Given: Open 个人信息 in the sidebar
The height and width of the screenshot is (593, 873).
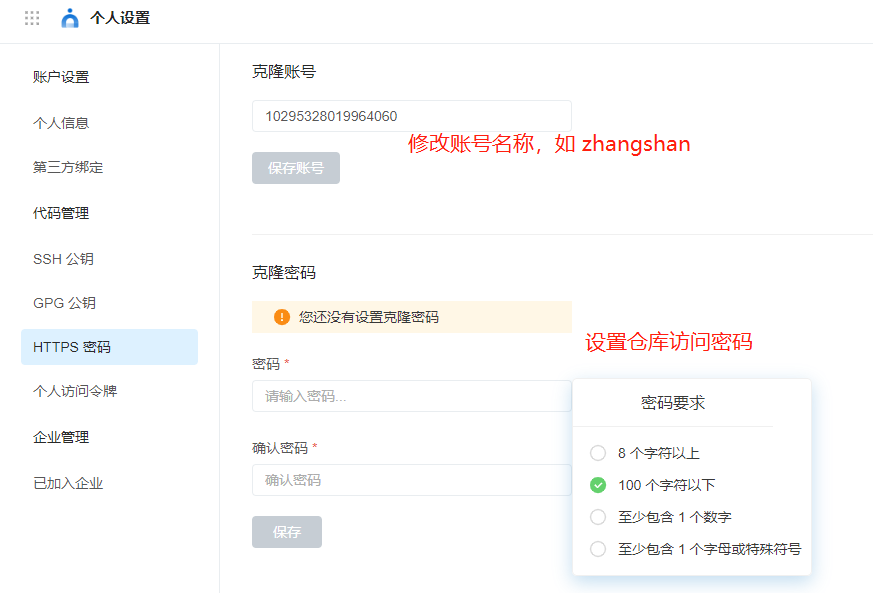Looking at the screenshot, I should (x=61, y=123).
